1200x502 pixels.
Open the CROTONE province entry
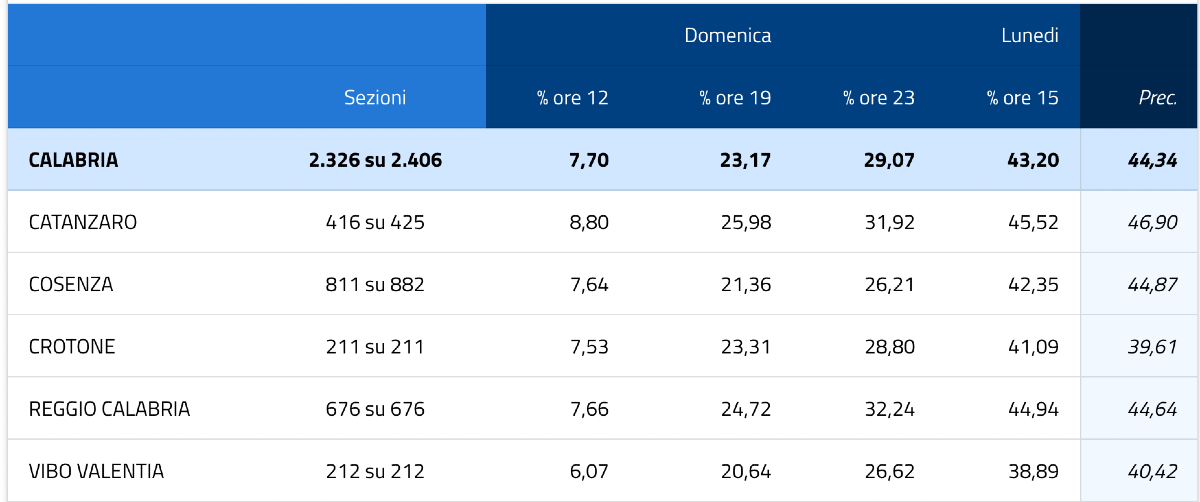click(72, 347)
